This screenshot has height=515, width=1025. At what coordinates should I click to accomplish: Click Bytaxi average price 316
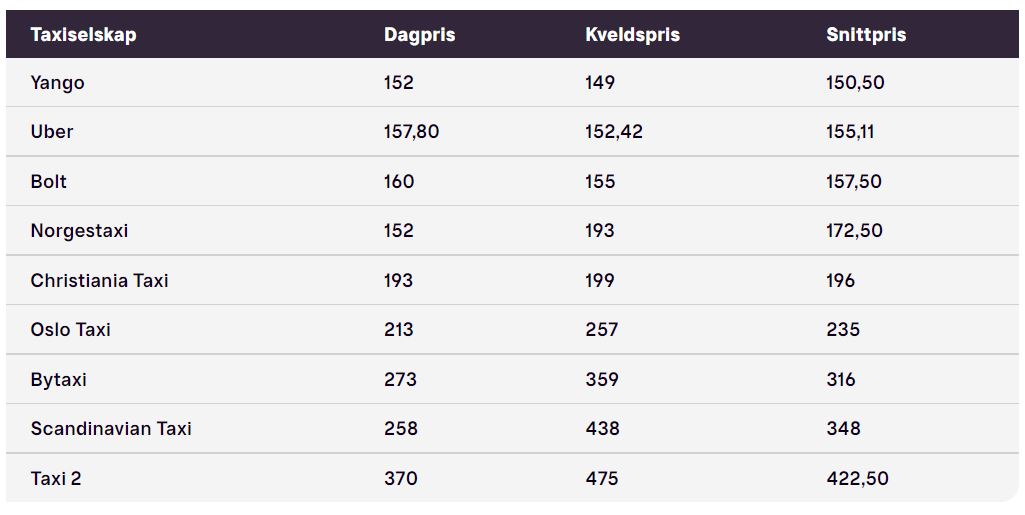pyautogui.click(x=841, y=380)
